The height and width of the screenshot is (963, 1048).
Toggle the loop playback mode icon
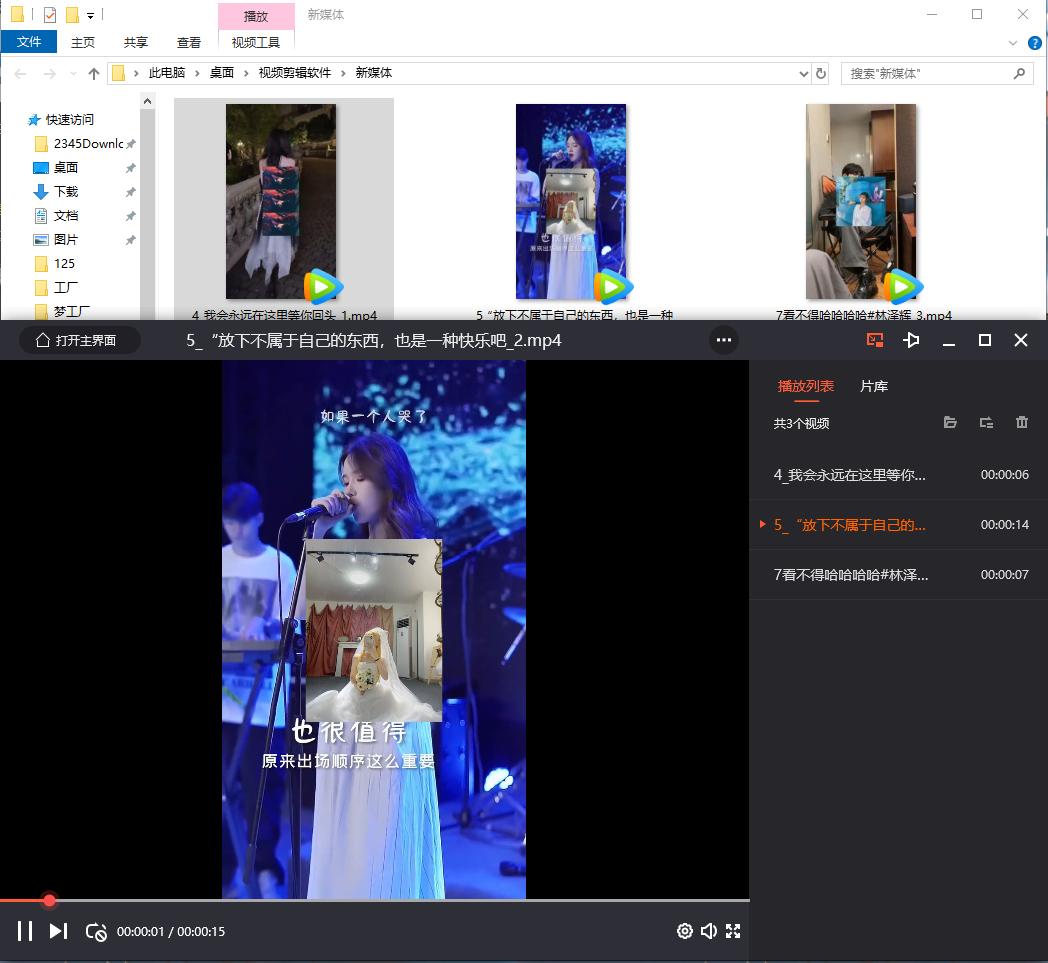click(96, 932)
